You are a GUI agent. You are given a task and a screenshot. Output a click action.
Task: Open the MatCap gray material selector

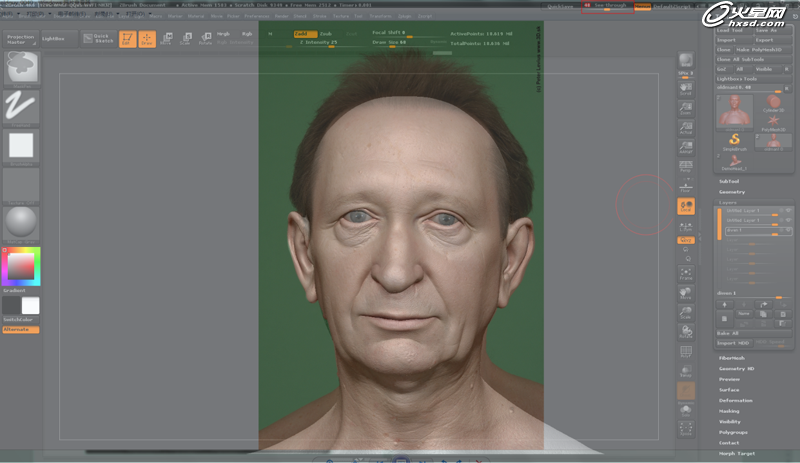21,224
